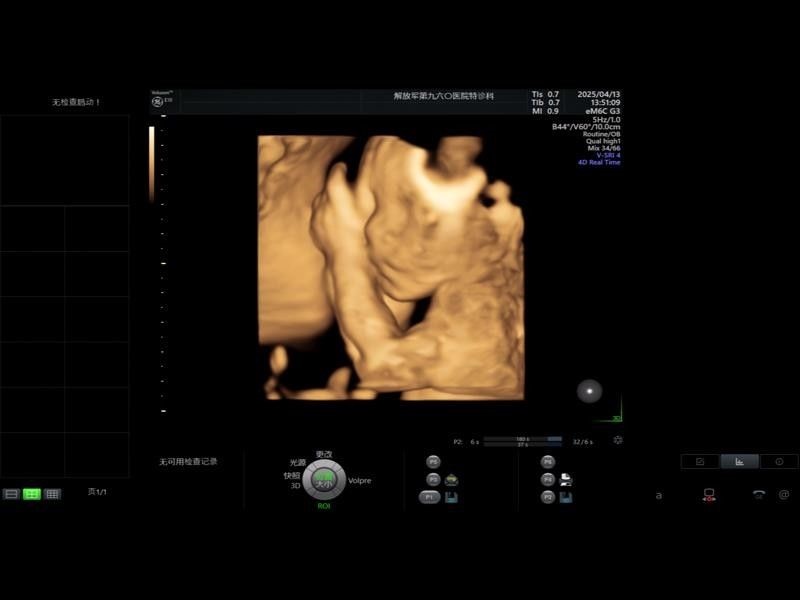Click the 无检查启动 status text
This screenshot has height=600, width=800.
[76, 102]
